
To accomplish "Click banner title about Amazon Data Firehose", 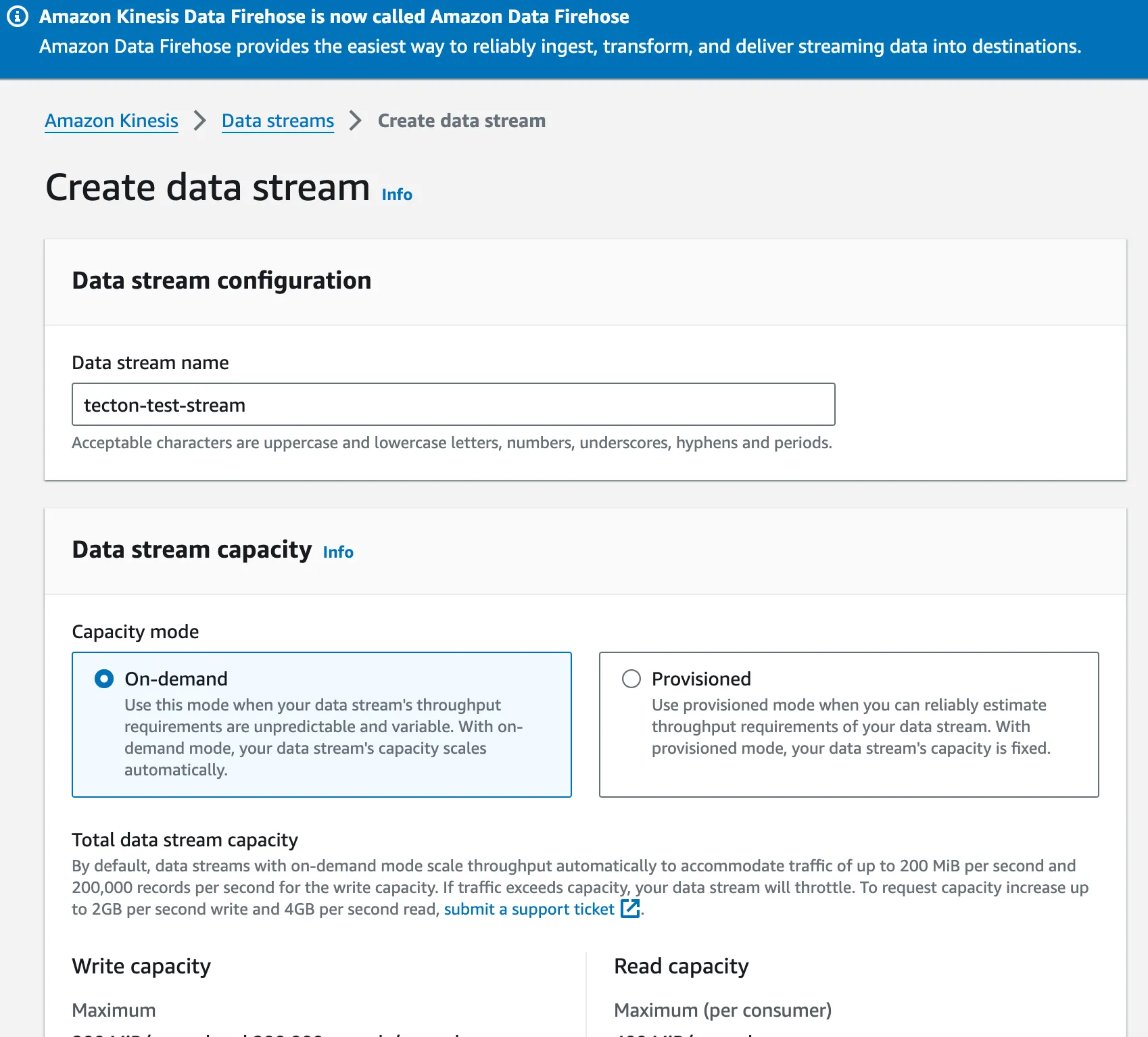I will pos(334,17).
